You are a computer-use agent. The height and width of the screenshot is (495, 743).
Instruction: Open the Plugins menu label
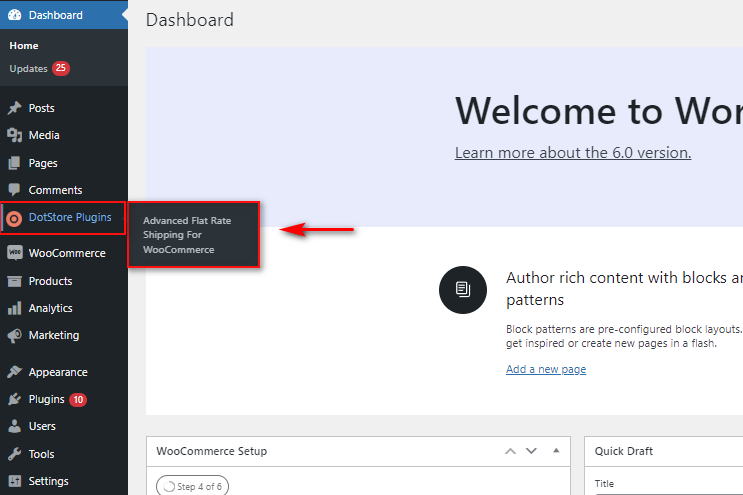[46, 399]
